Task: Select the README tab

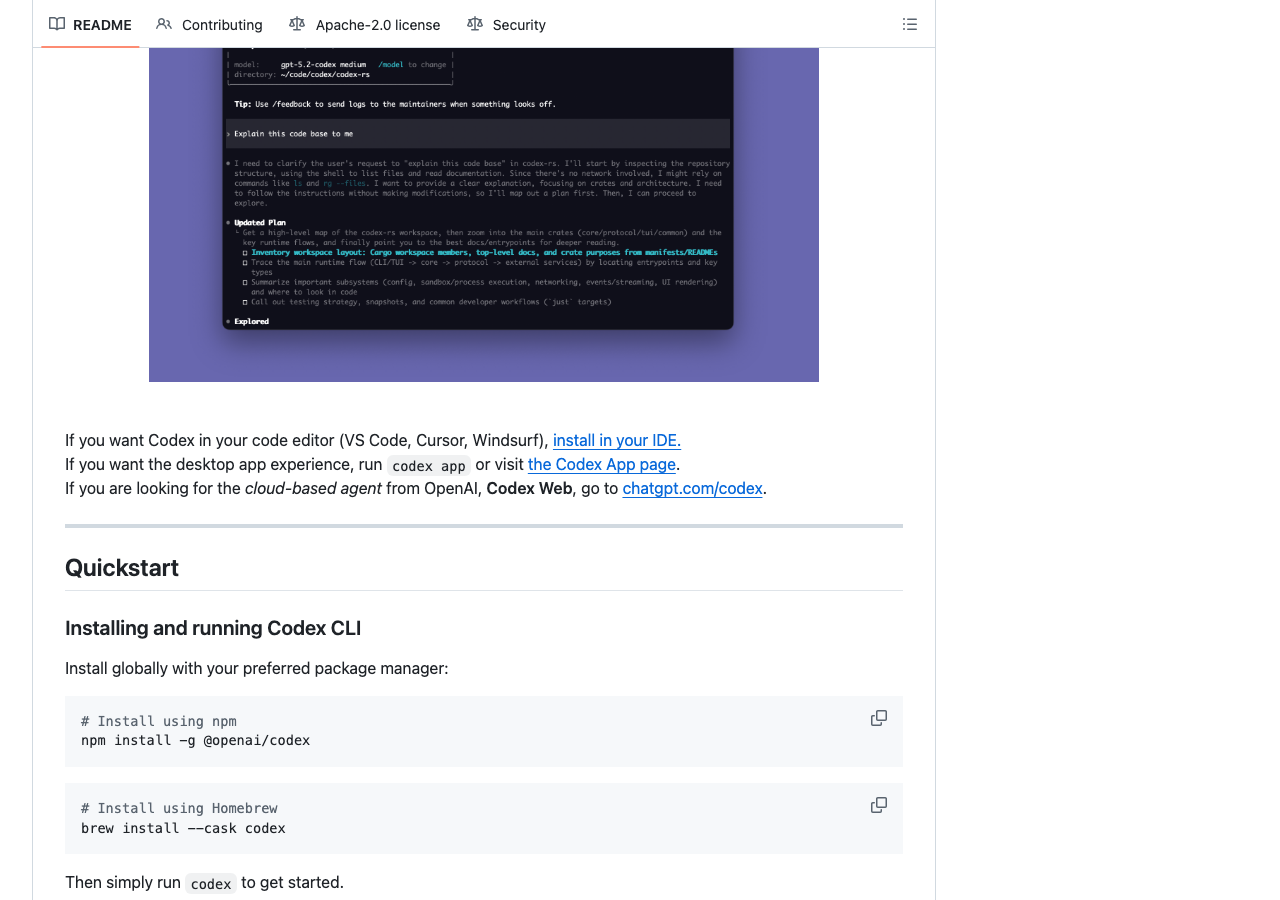Action: [x=100, y=24]
